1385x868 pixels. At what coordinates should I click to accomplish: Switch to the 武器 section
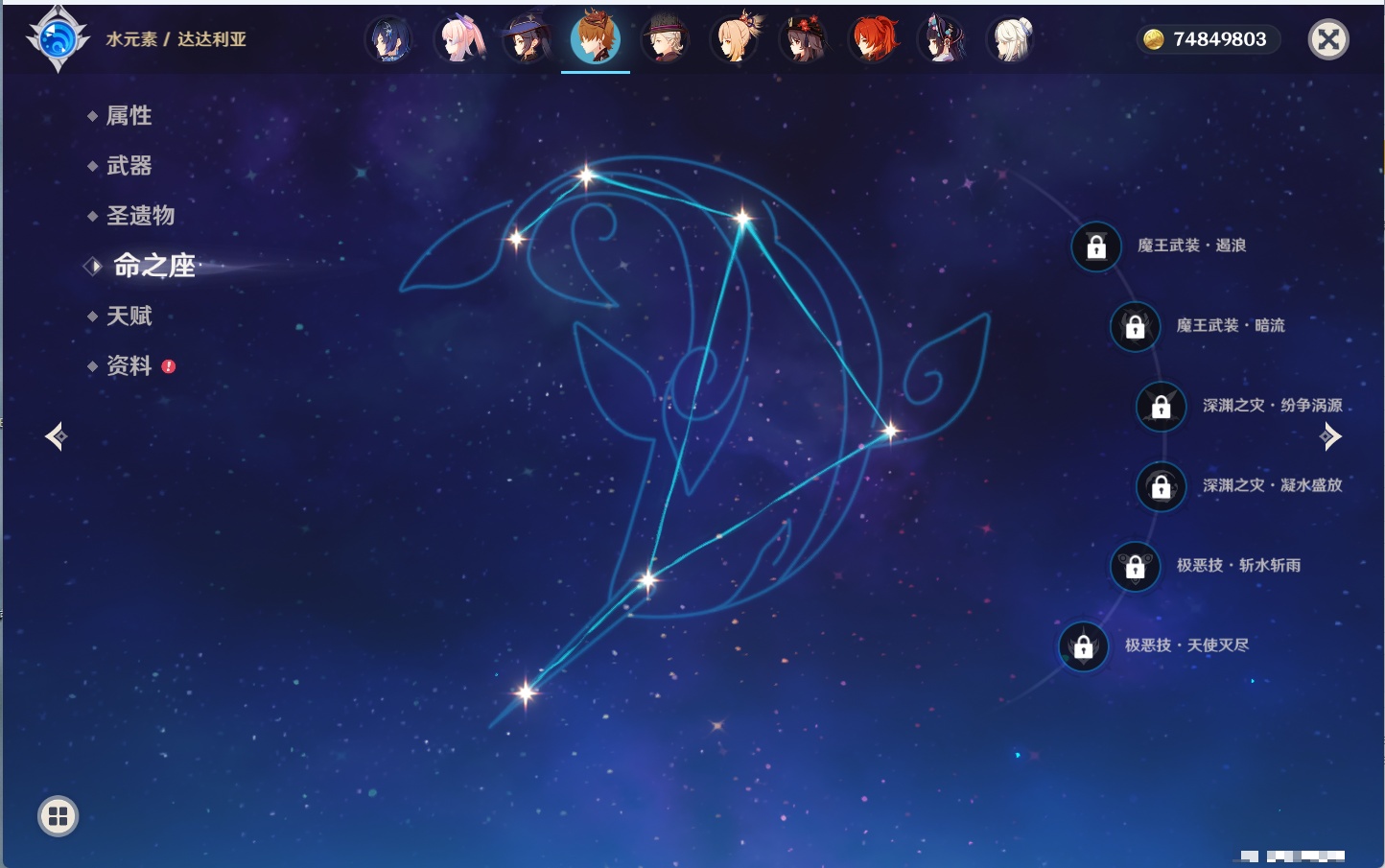[x=129, y=166]
